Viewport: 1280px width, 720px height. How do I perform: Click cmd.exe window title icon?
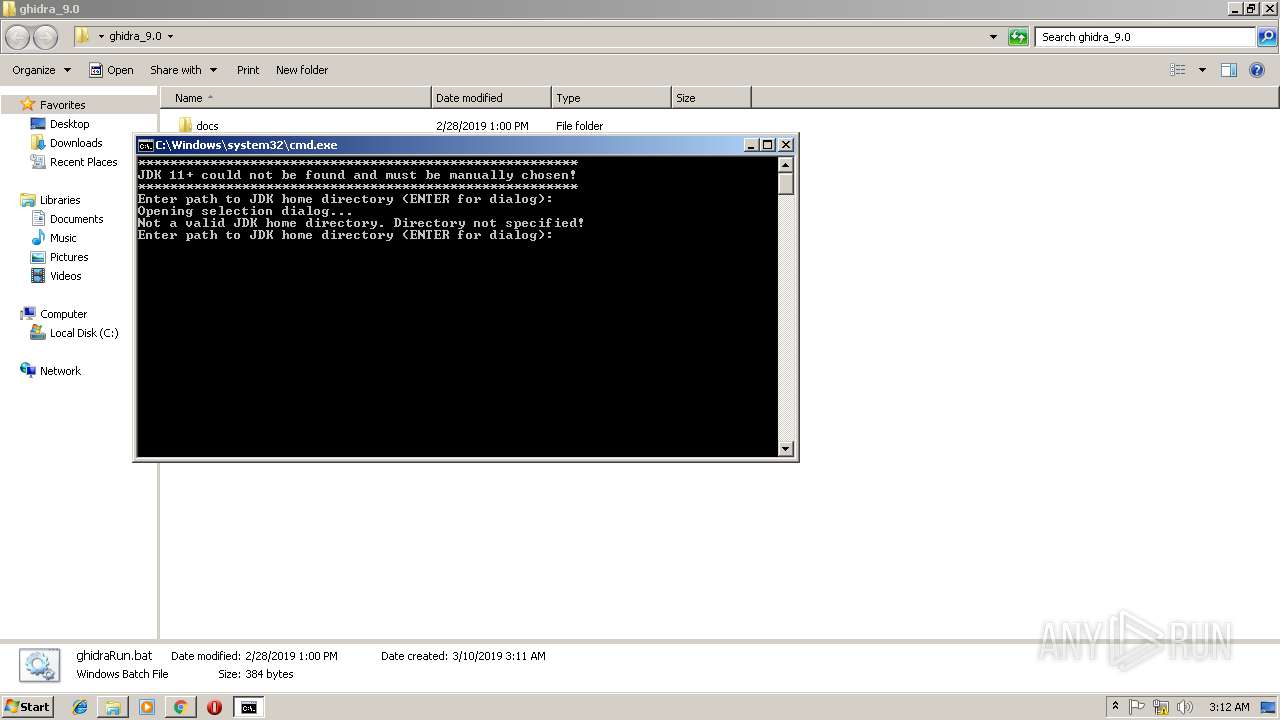pyautogui.click(x=145, y=145)
